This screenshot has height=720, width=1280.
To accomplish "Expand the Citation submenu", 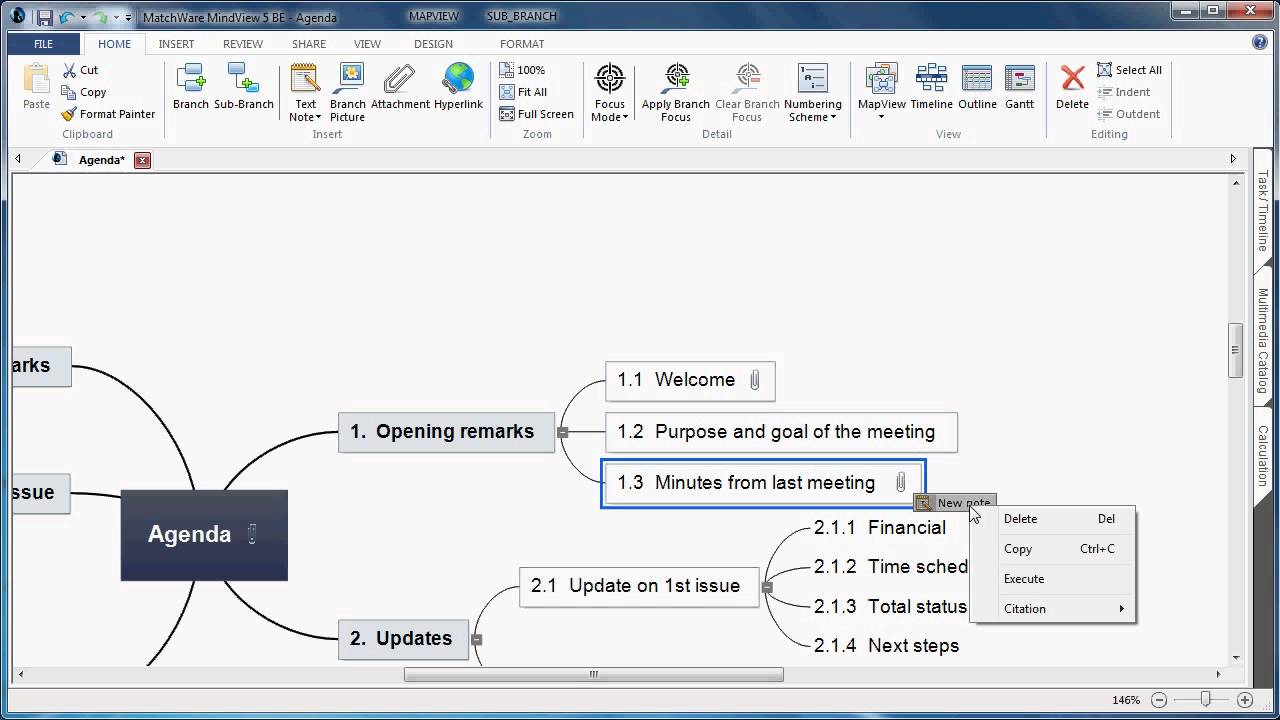I will point(1053,608).
